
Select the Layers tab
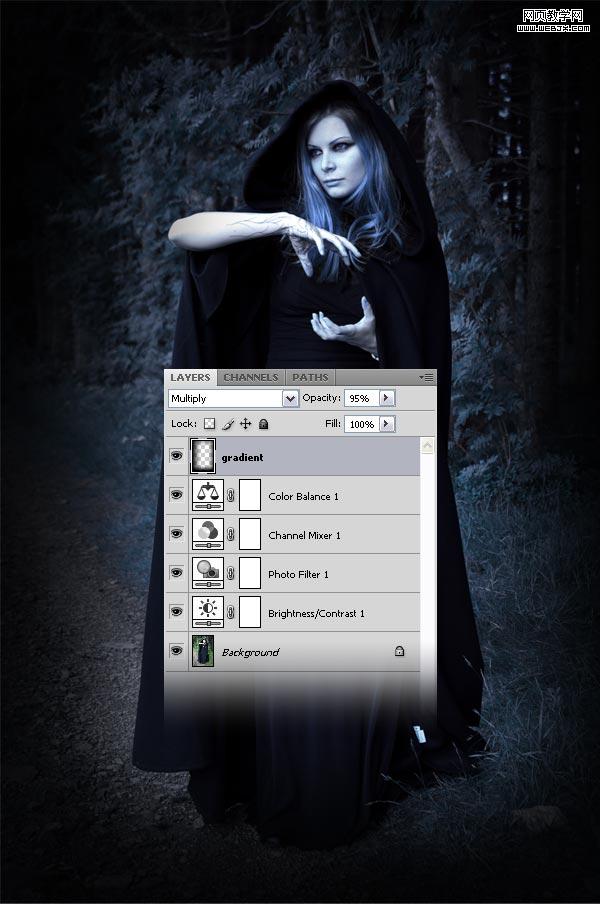pyautogui.click(x=190, y=378)
